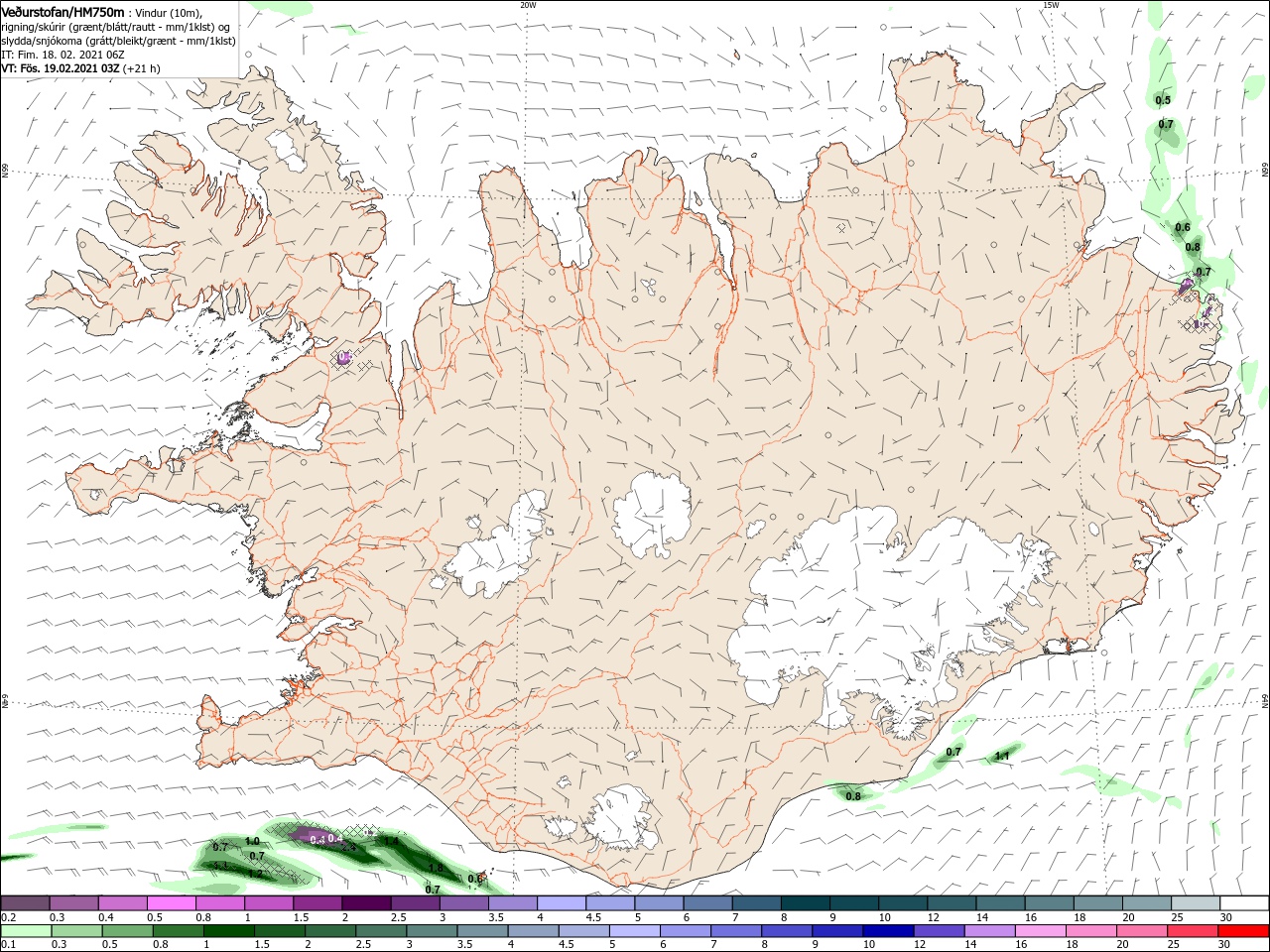Click the 1.8 precipitation label off the south coast
1270x952 pixels.
coord(435,868)
